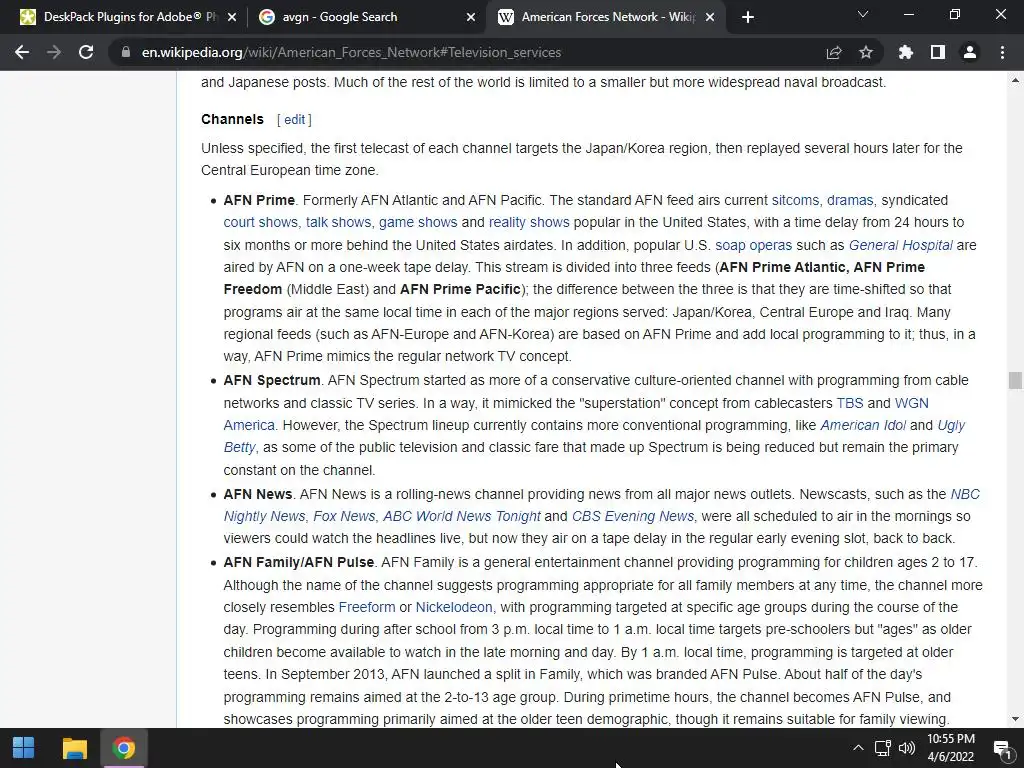Close the DeskPack Plugins tab

click(x=232, y=17)
